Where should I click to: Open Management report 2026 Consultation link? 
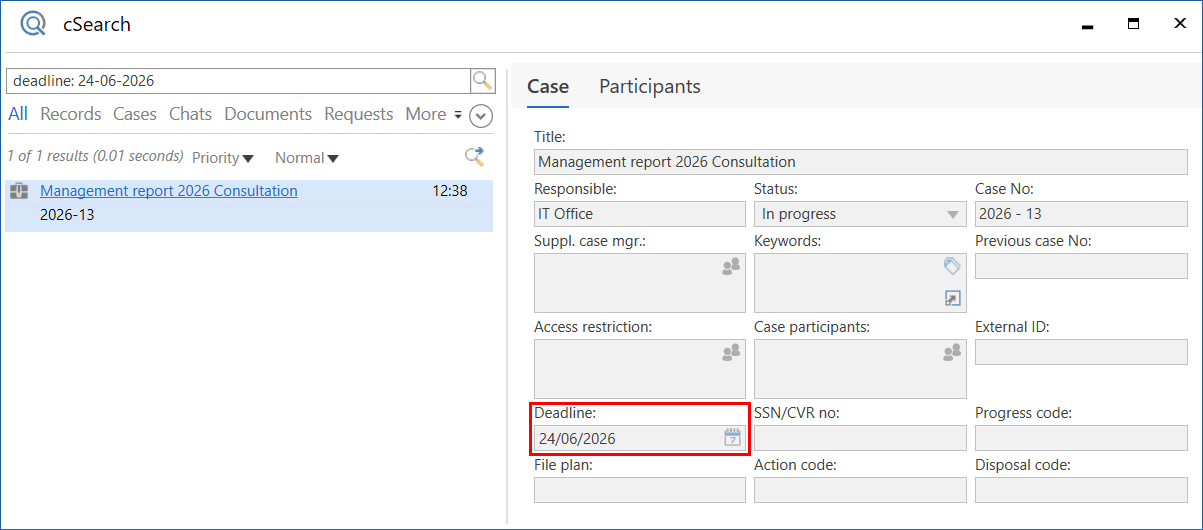pos(168,191)
